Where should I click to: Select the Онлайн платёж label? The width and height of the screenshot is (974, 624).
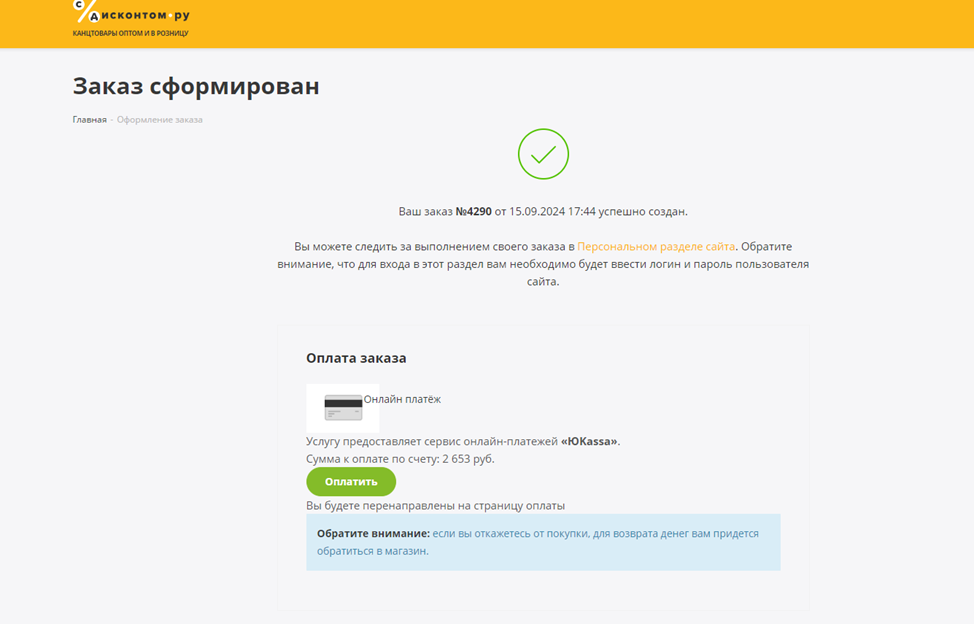click(x=402, y=399)
